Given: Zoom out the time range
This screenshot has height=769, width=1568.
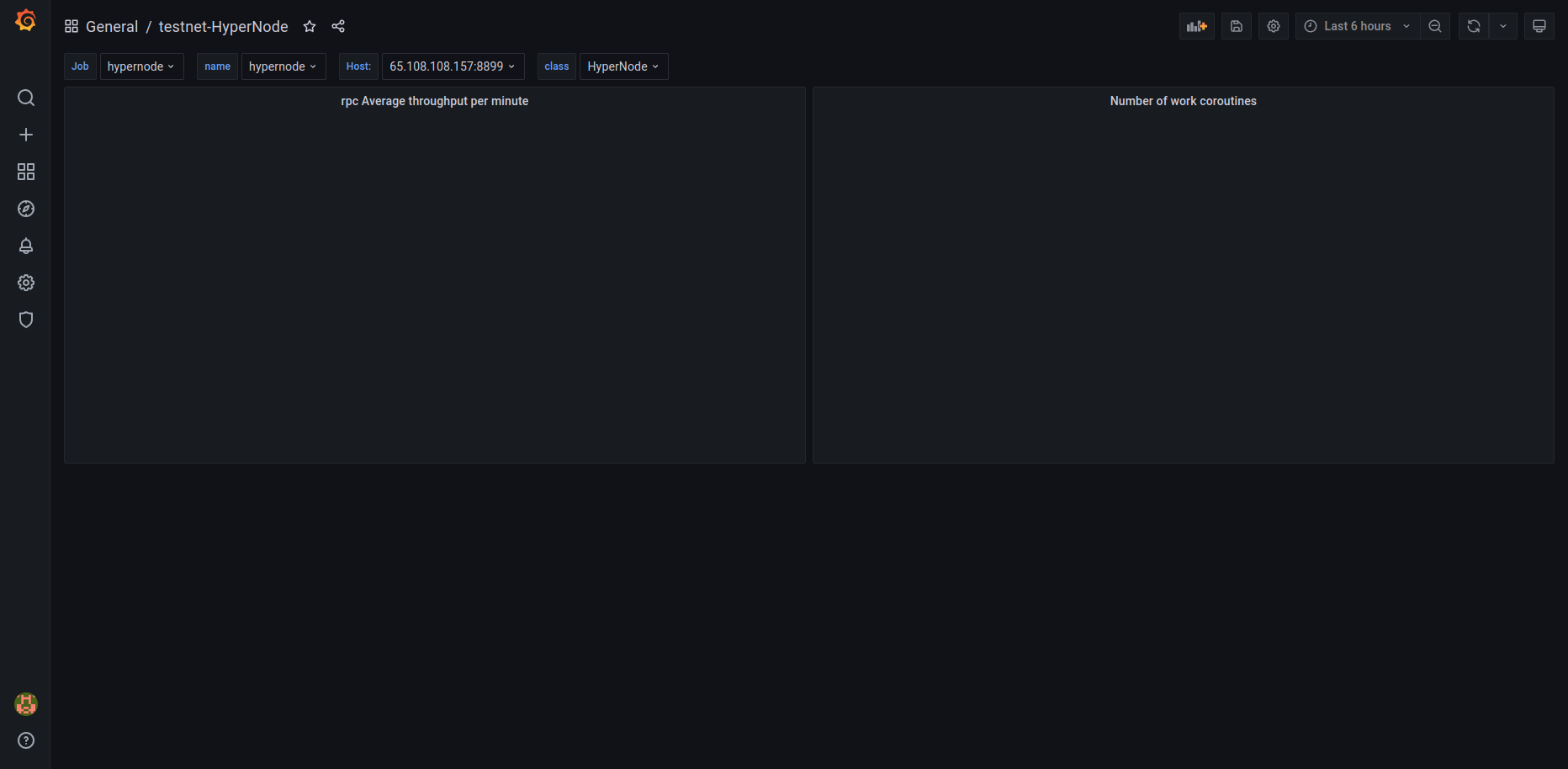Looking at the screenshot, I should pos(1435,25).
